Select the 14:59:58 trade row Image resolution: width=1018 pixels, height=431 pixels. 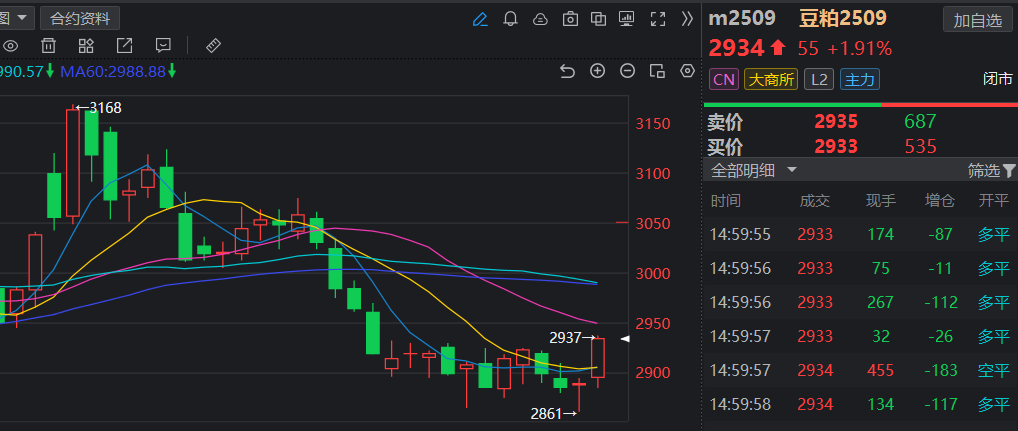[x=860, y=404]
